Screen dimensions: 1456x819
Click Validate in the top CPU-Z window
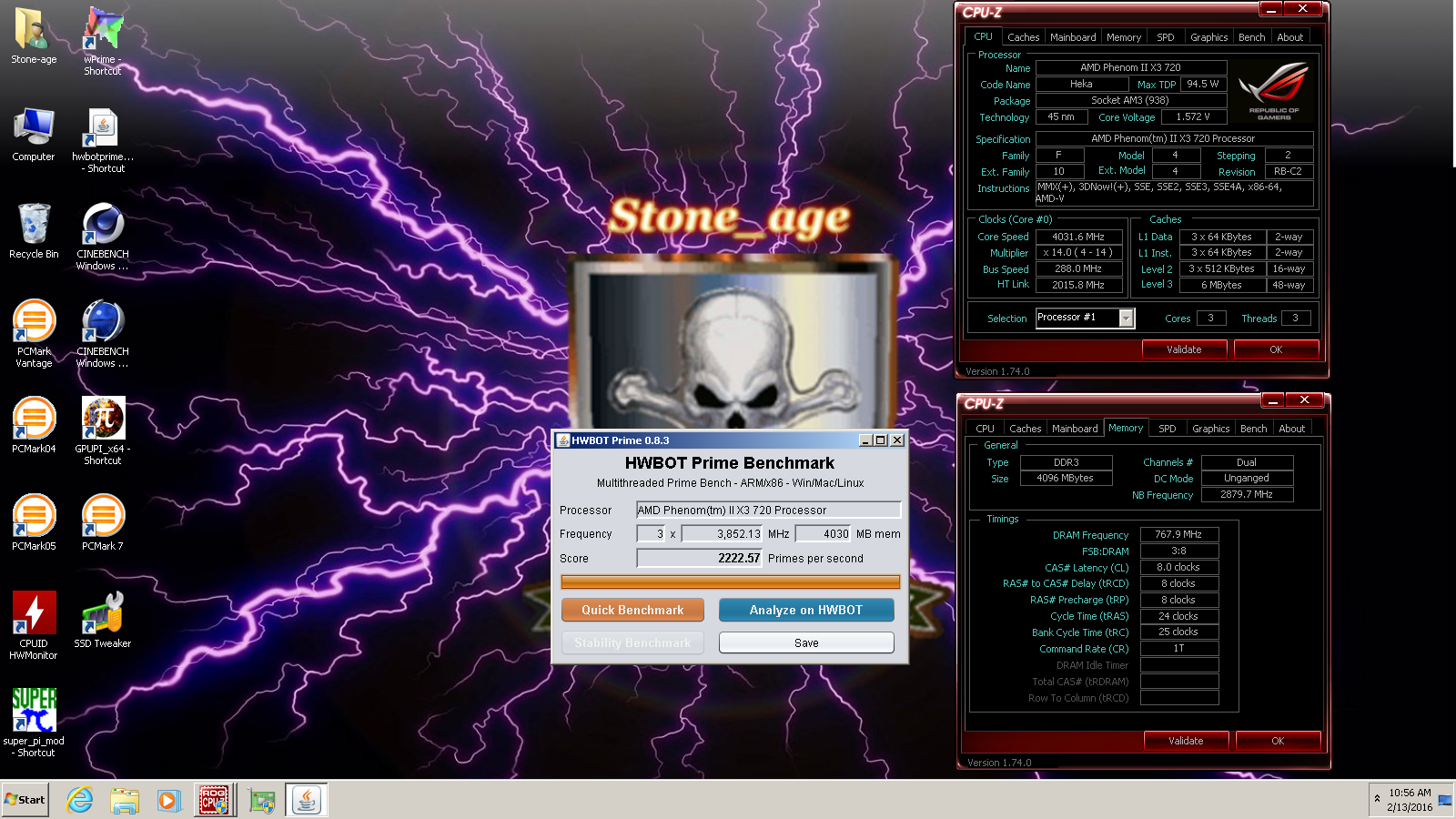(x=1184, y=349)
